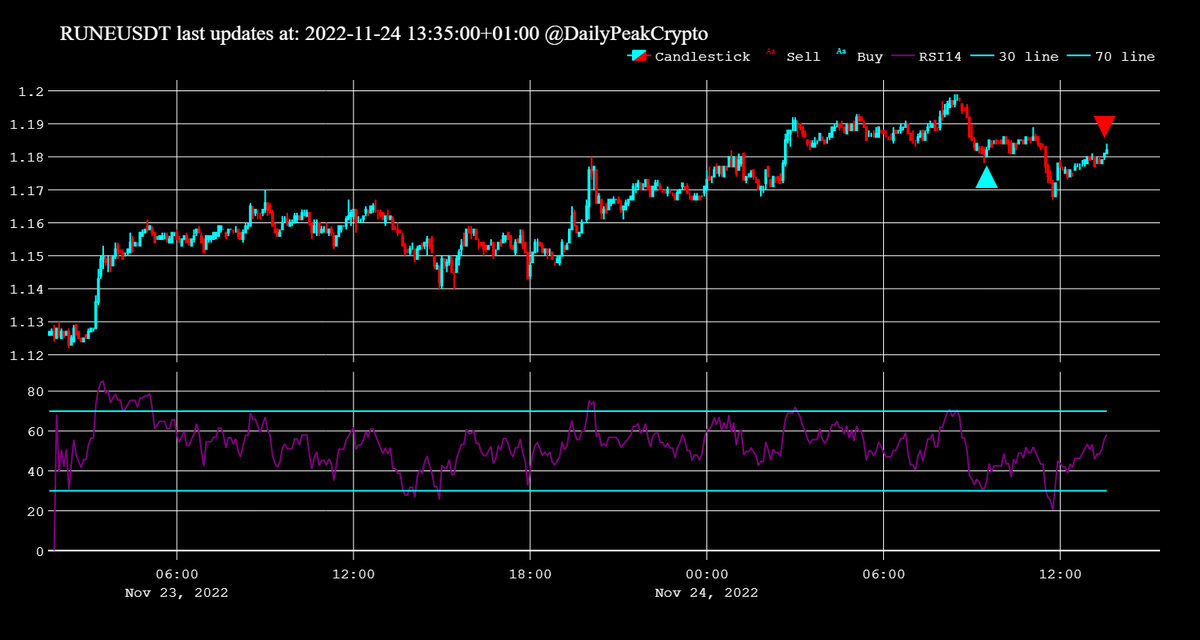Click the 1.17 price axis label
1200x640 pixels.
point(26,190)
